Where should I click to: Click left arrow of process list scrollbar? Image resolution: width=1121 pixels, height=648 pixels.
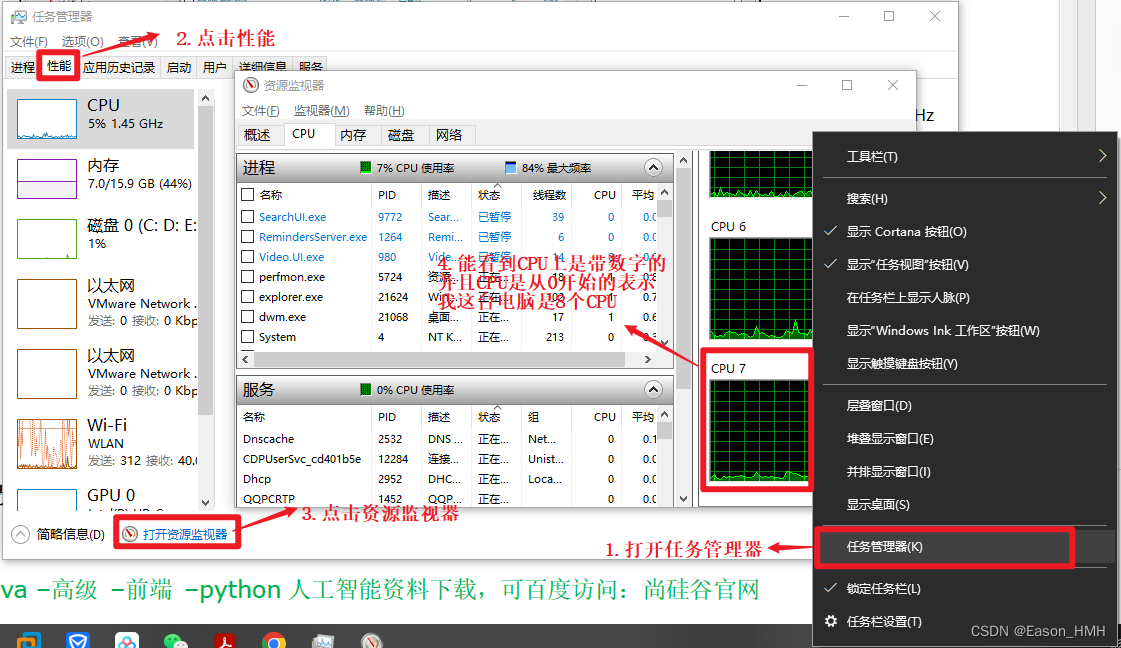(245, 359)
